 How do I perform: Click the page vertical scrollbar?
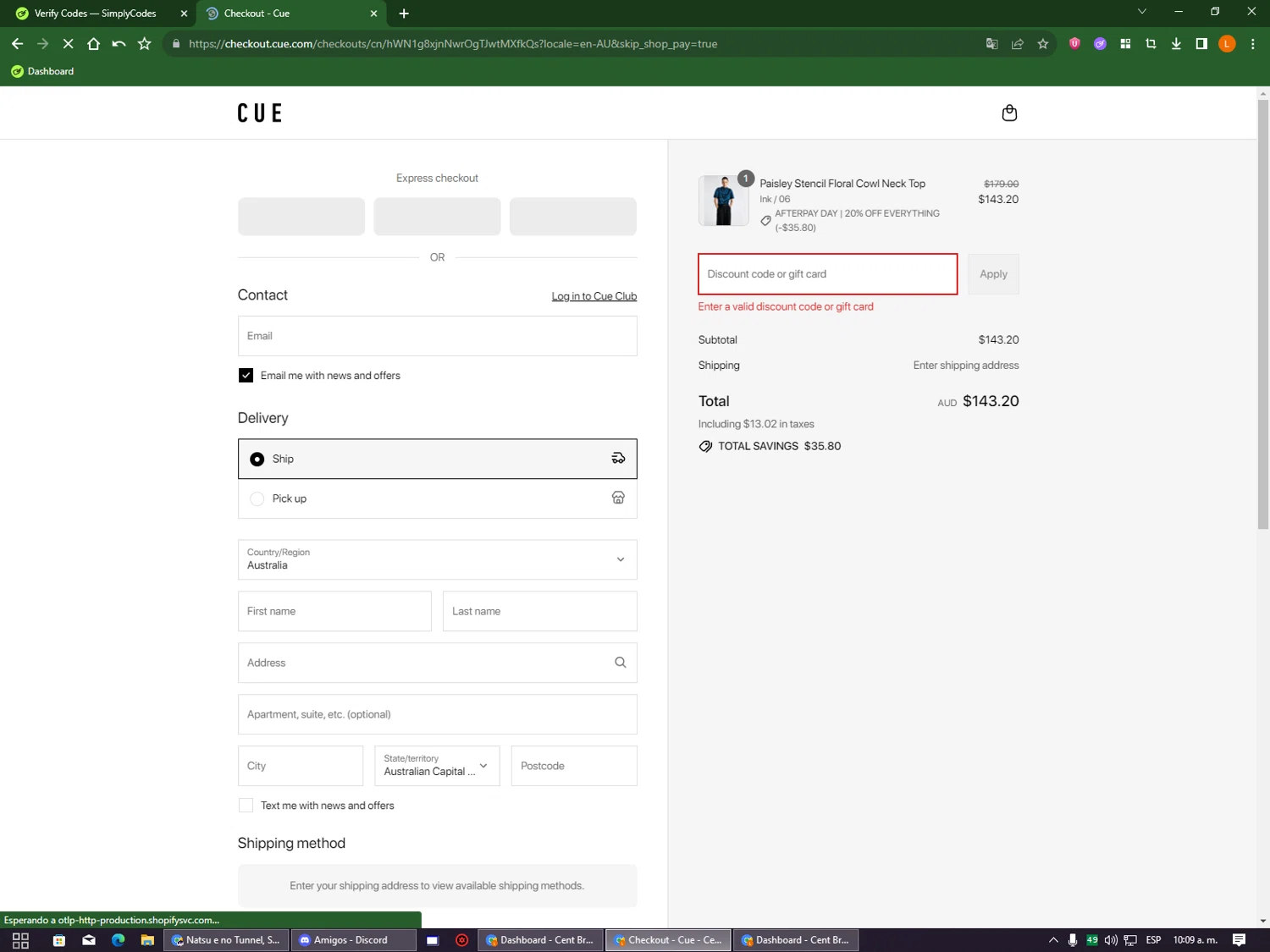point(1262,313)
